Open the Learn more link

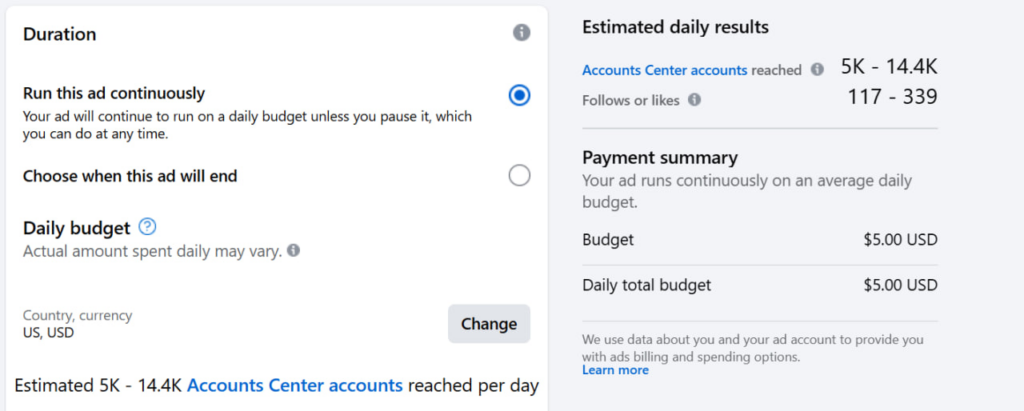(615, 370)
